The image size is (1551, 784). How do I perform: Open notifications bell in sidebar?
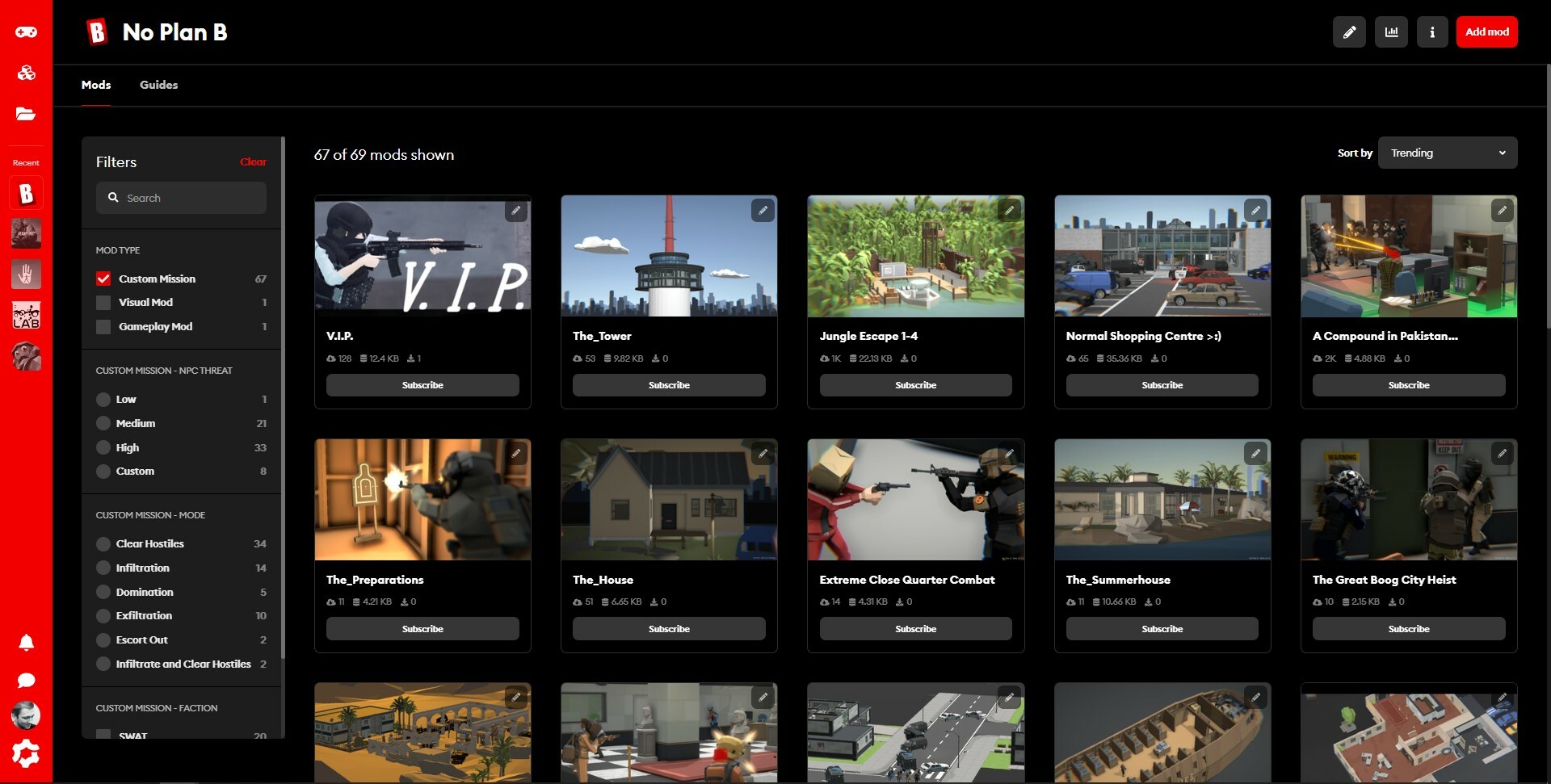[x=26, y=642]
